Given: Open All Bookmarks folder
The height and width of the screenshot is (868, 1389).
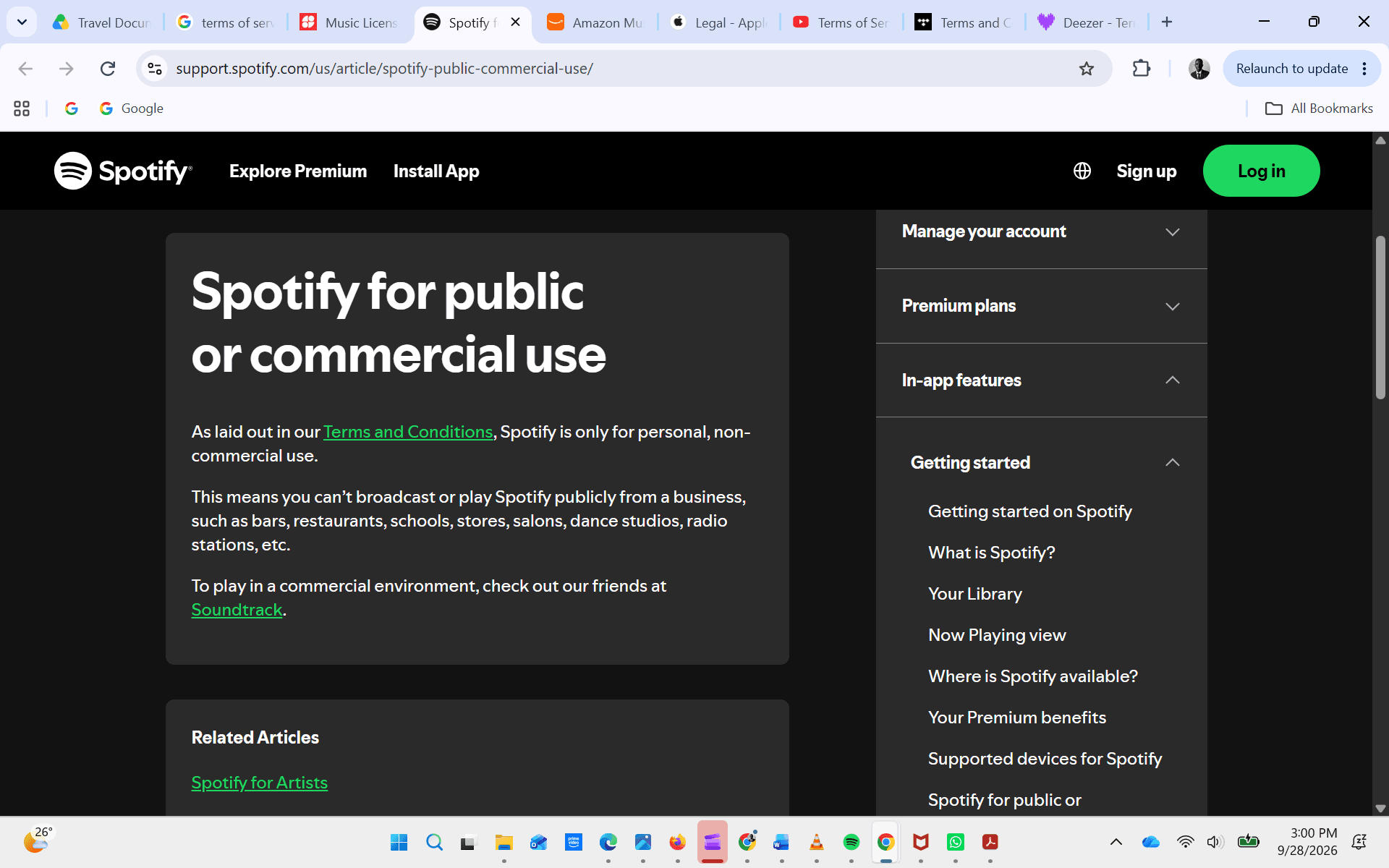Looking at the screenshot, I should tap(1319, 109).
